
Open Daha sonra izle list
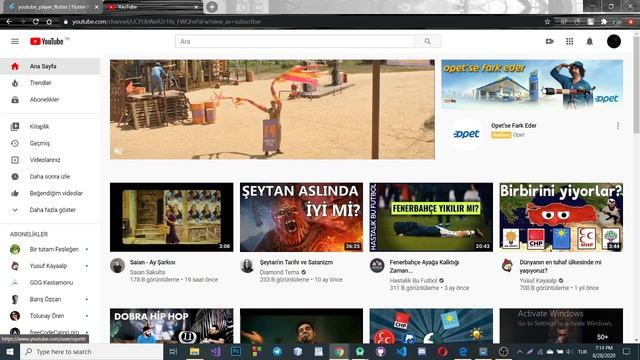(50, 177)
